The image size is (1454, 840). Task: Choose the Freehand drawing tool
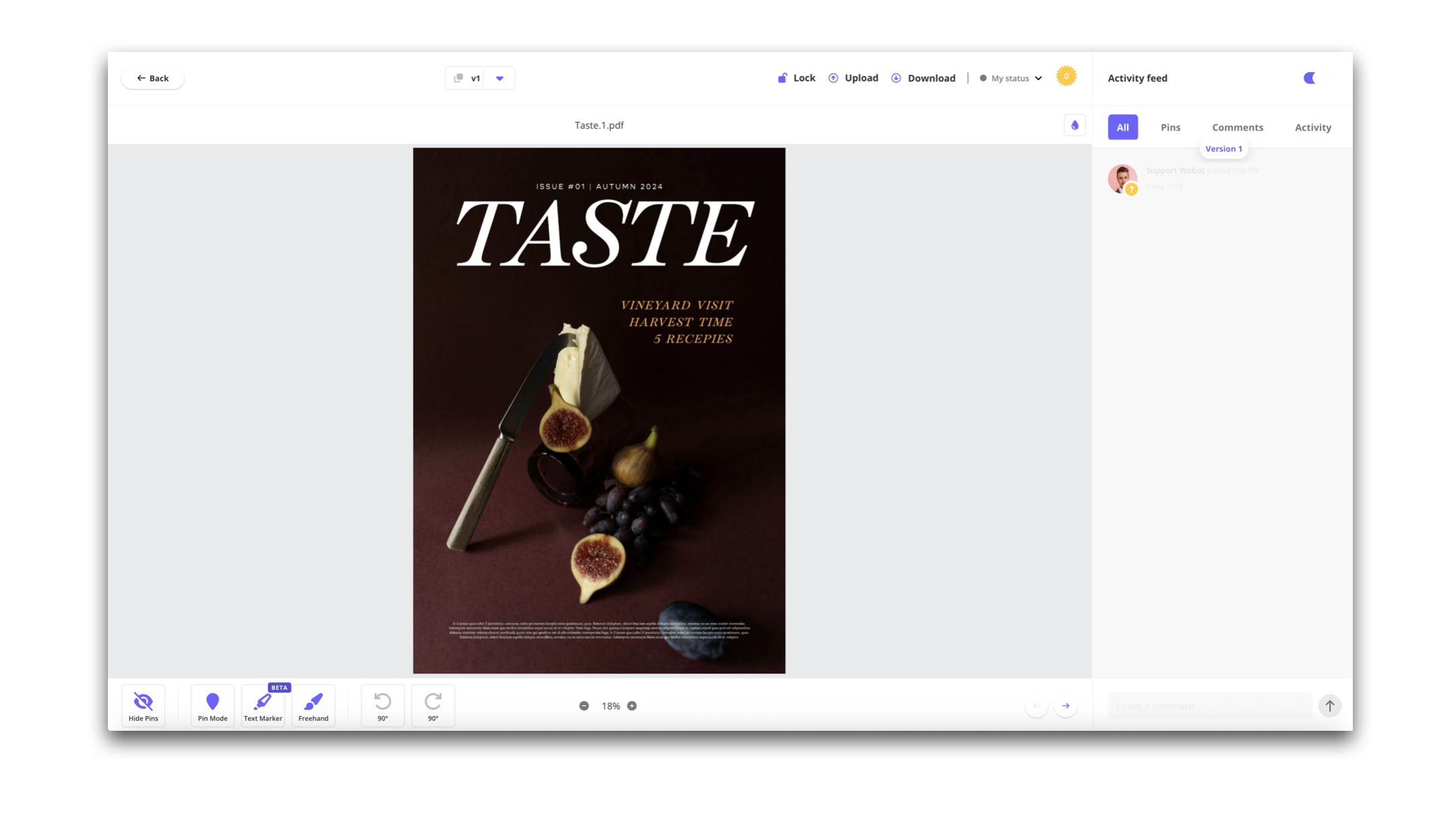point(313,706)
